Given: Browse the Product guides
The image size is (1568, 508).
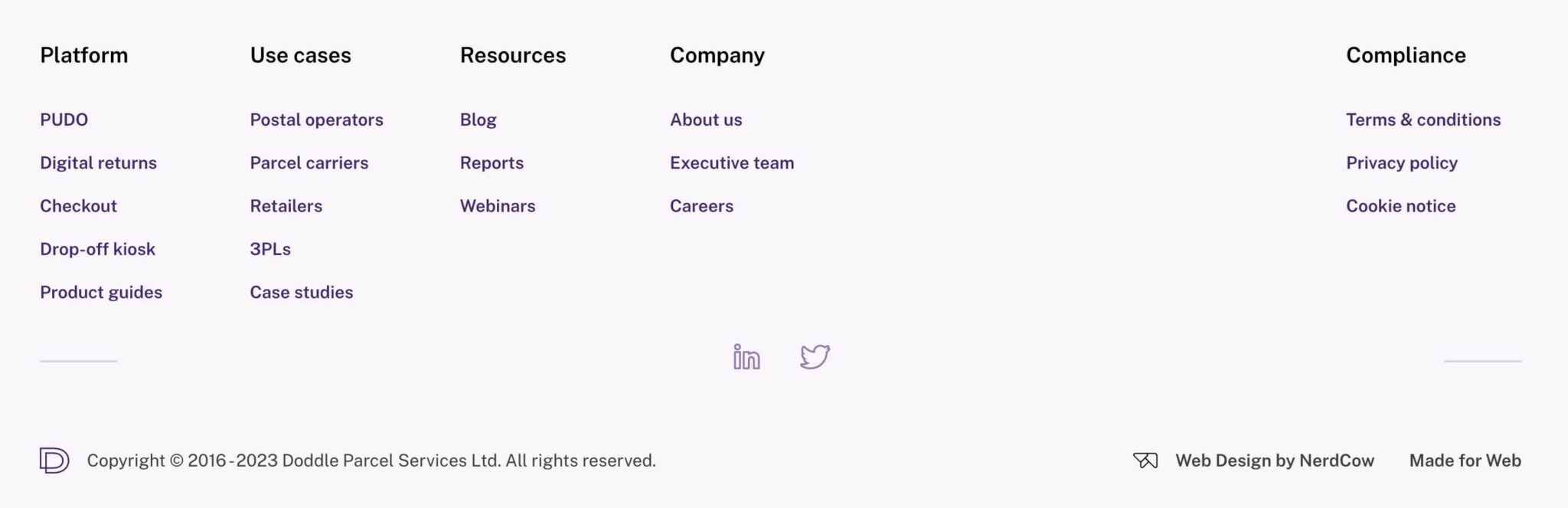Looking at the screenshot, I should pos(101,292).
